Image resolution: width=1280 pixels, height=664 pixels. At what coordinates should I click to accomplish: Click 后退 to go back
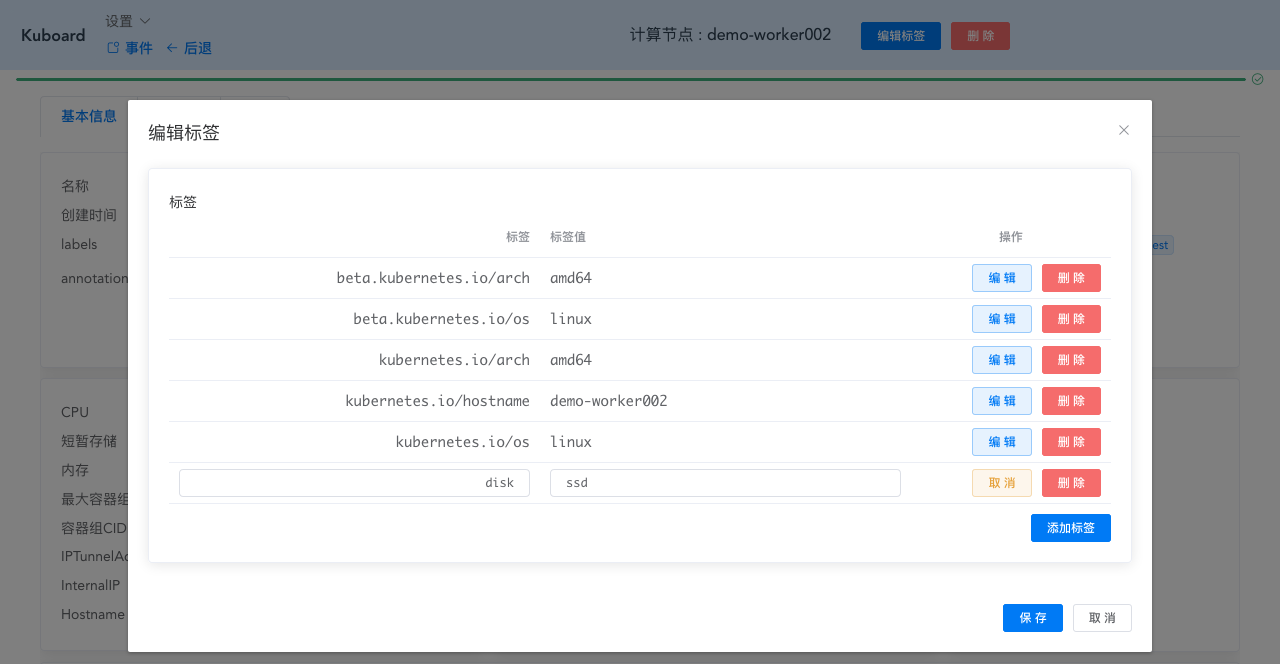[196, 47]
